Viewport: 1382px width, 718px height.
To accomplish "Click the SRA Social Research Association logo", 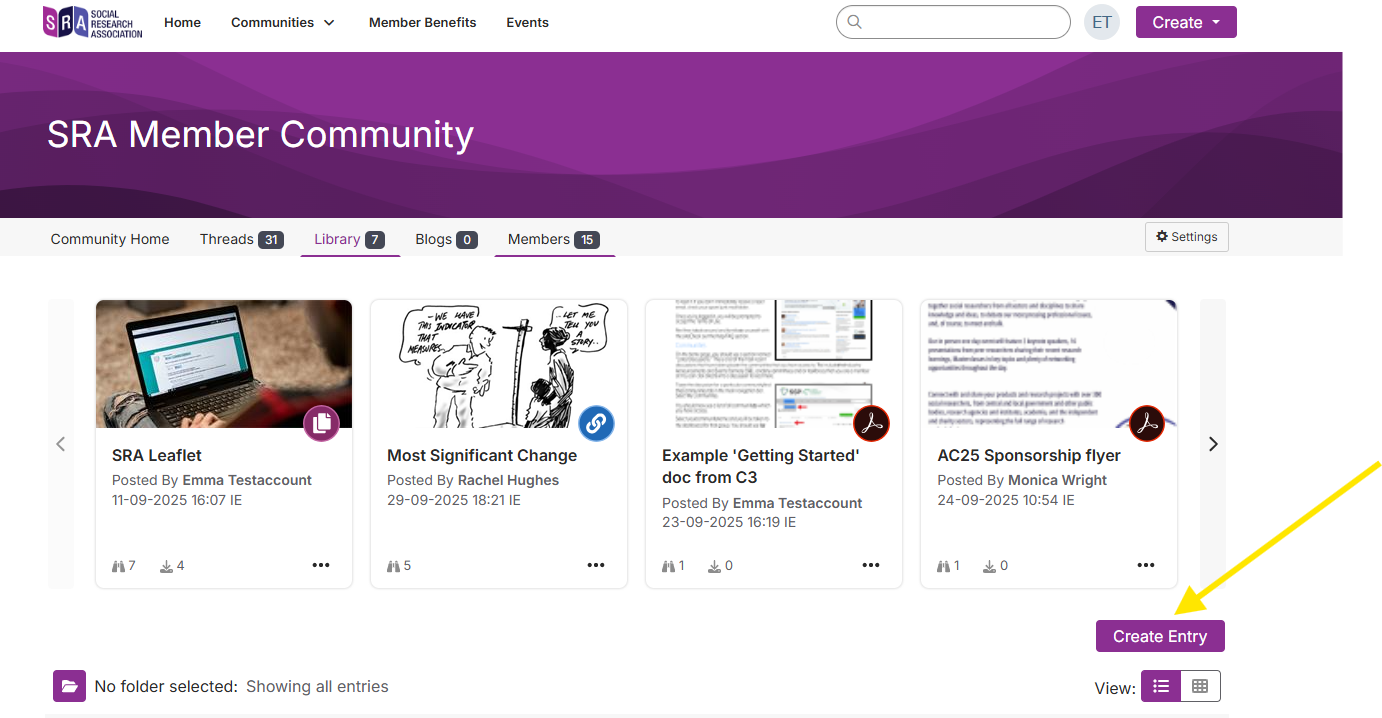I will (x=93, y=22).
